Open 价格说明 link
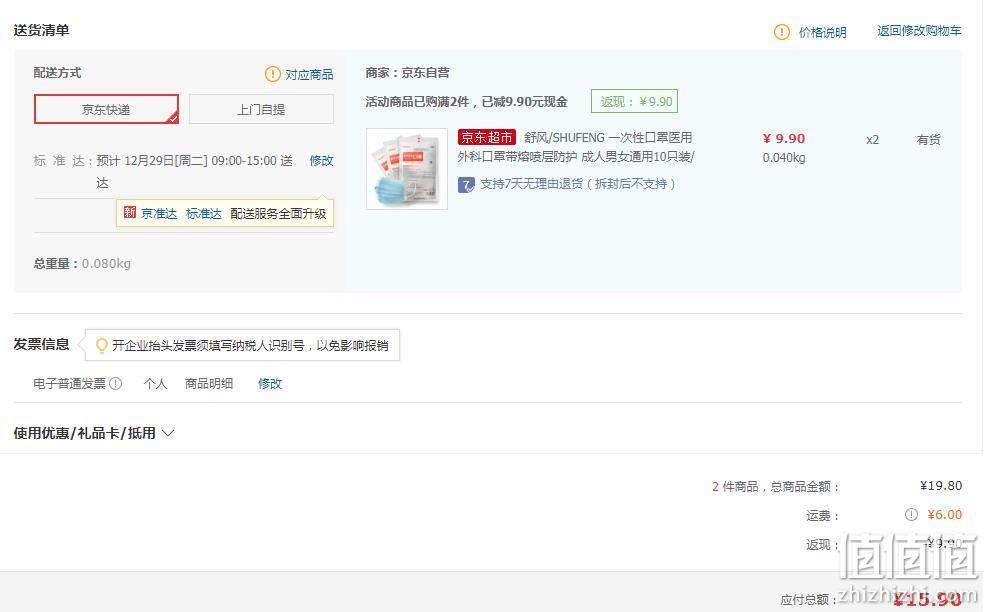This screenshot has height=612, width=987. tap(822, 32)
